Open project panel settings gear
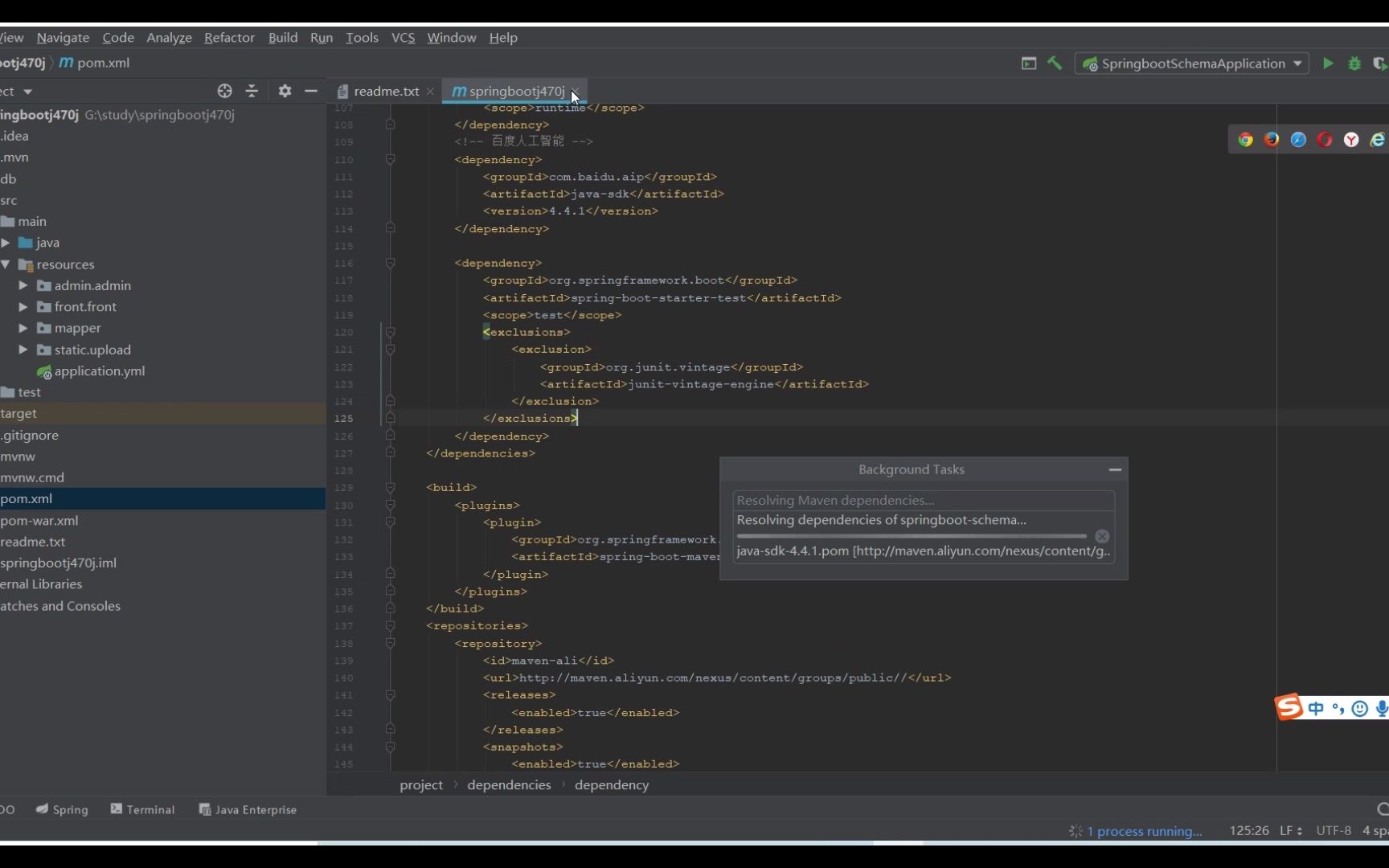The image size is (1389, 868). coord(285,91)
